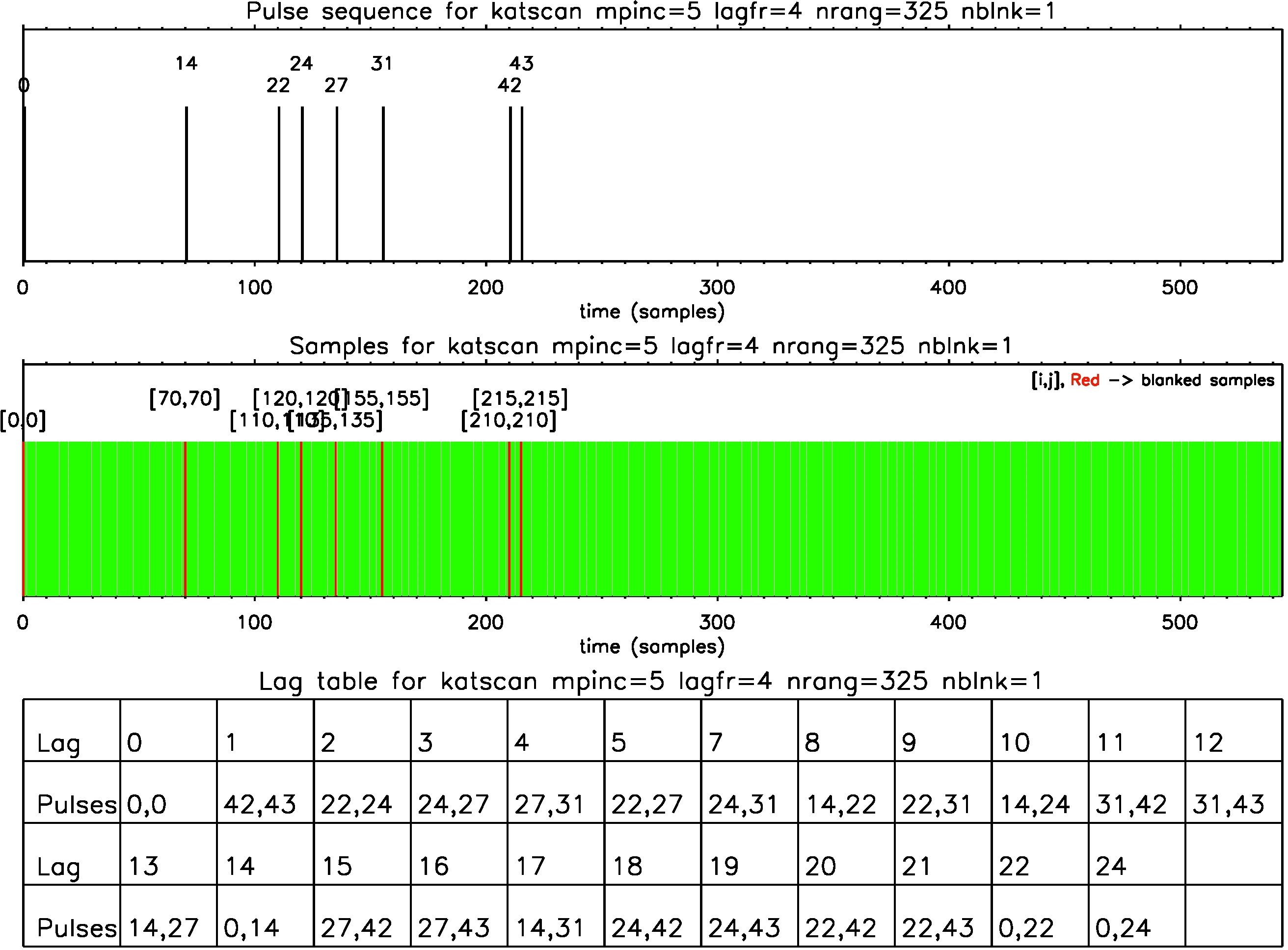Click the pulse bar labeled 31
This screenshot has height=950, width=1288.
click(383, 184)
